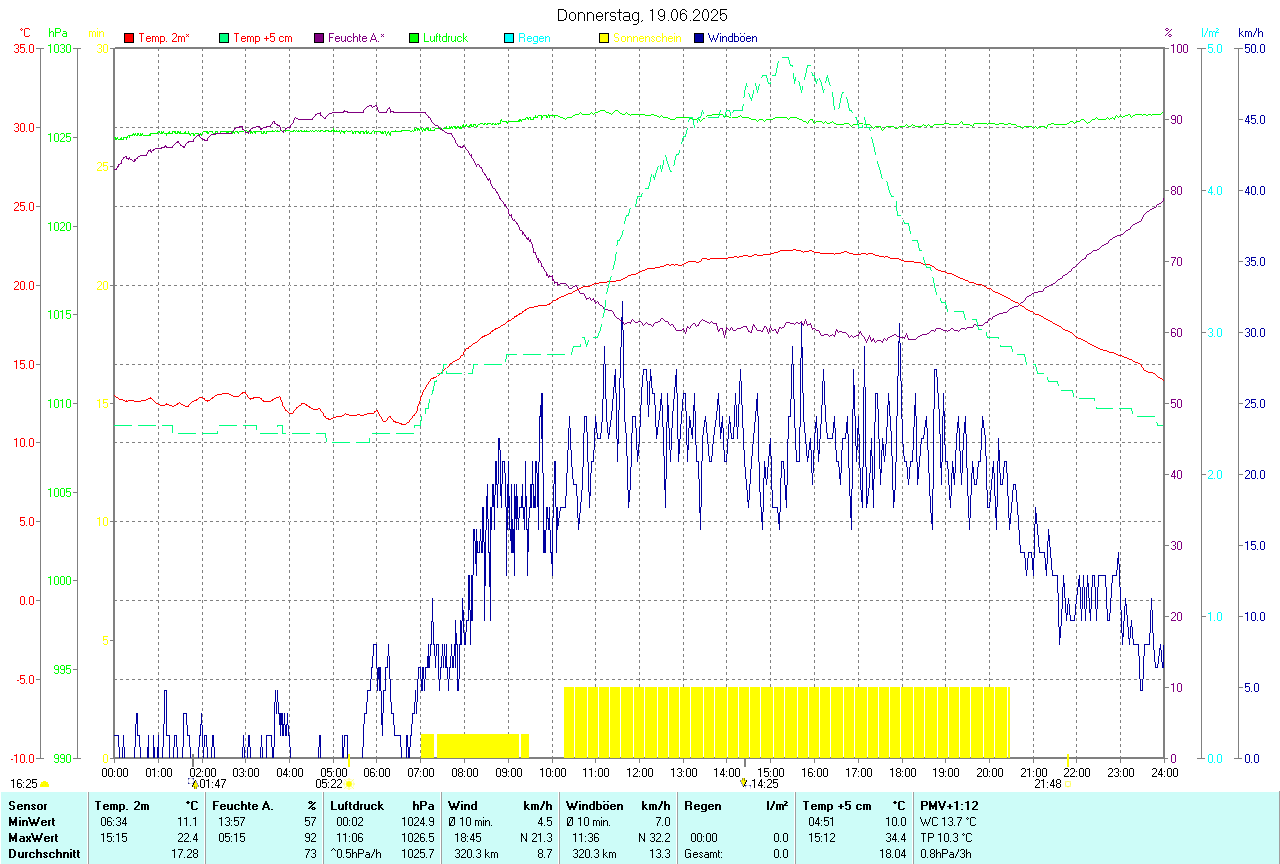The width and height of the screenshot is (1280, 864).
Task: Click the sunset marker at 21:48
Action: (x=1068, y=784)
